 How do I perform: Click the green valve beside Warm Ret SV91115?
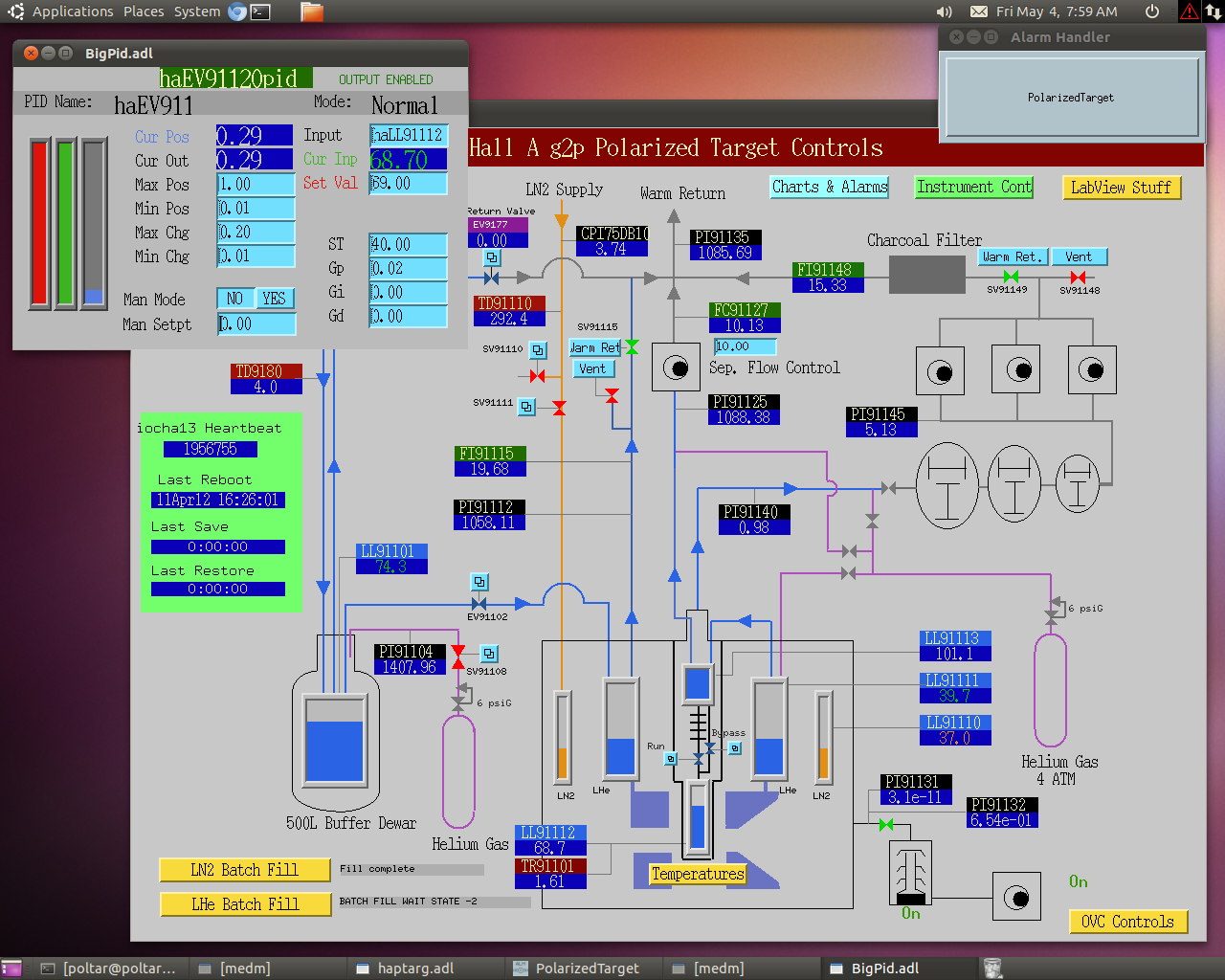tap(632, 346)
